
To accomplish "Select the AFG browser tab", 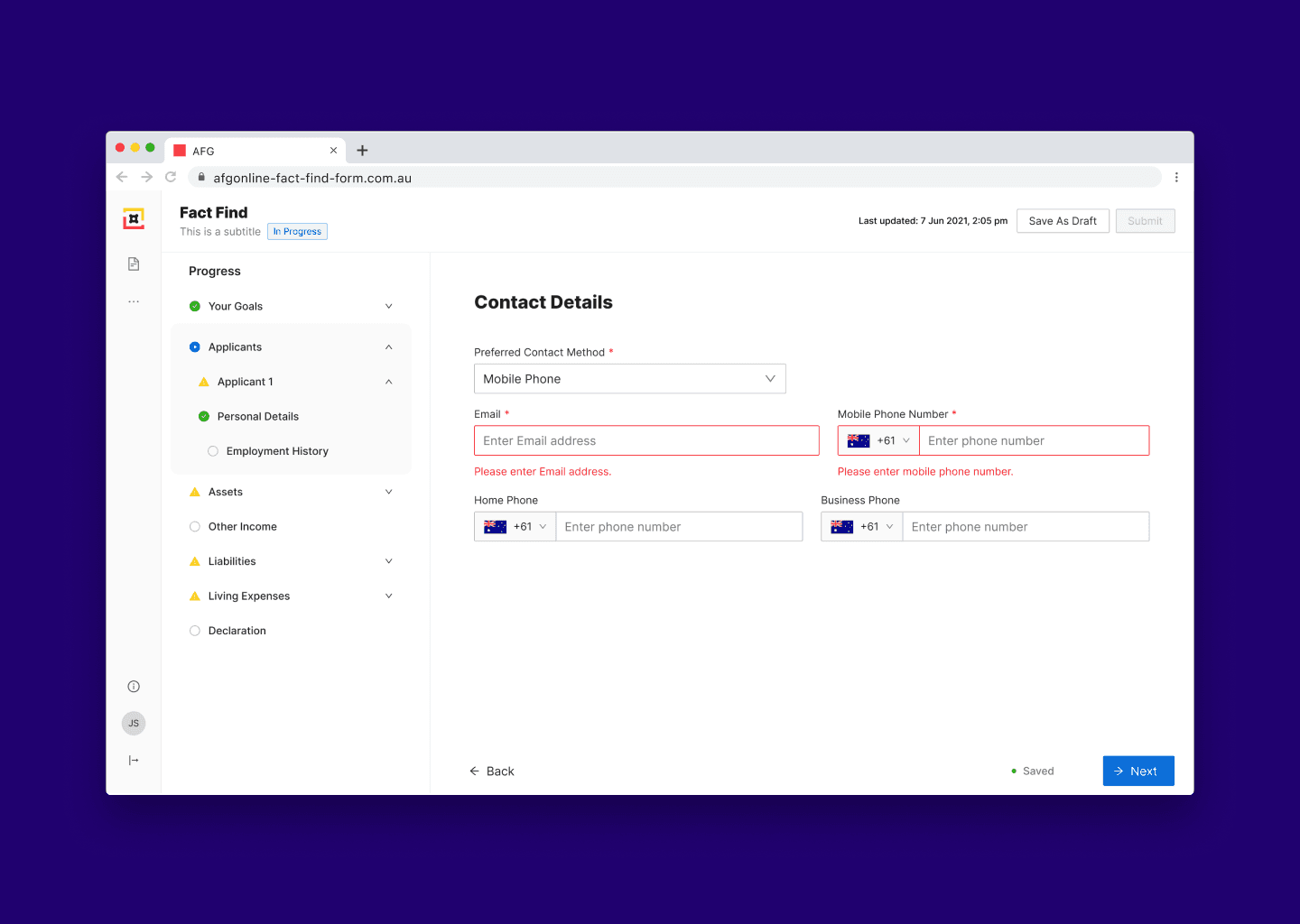I will [x=255, y=151].
